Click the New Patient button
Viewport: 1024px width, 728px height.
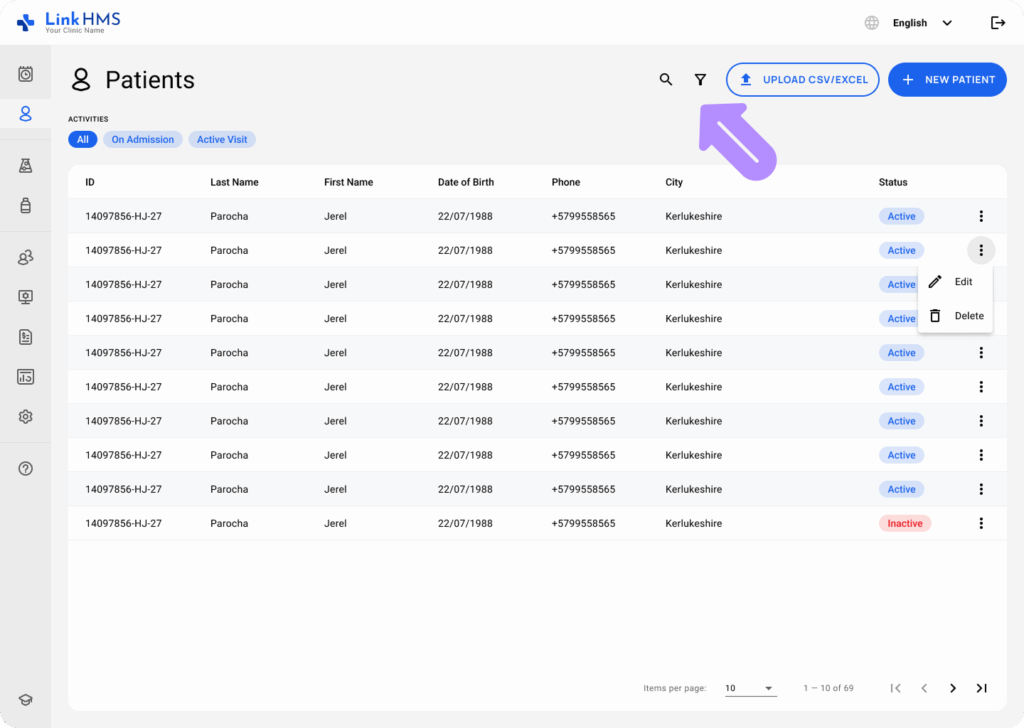point(947,80)
